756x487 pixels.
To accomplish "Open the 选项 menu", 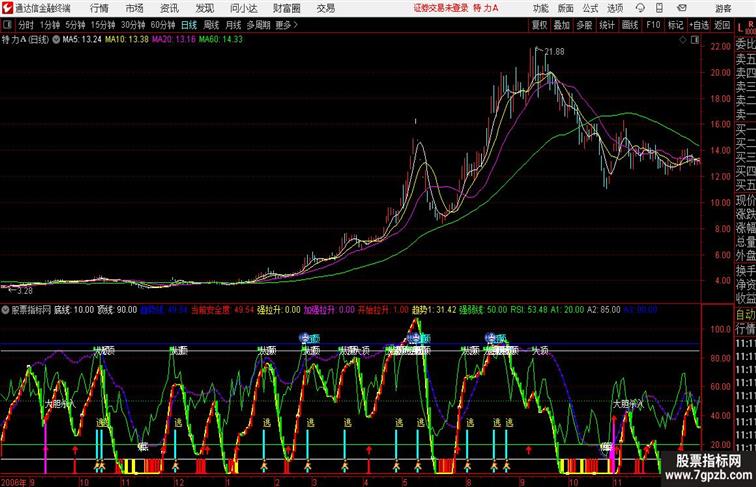I will [x=615, y=8].
